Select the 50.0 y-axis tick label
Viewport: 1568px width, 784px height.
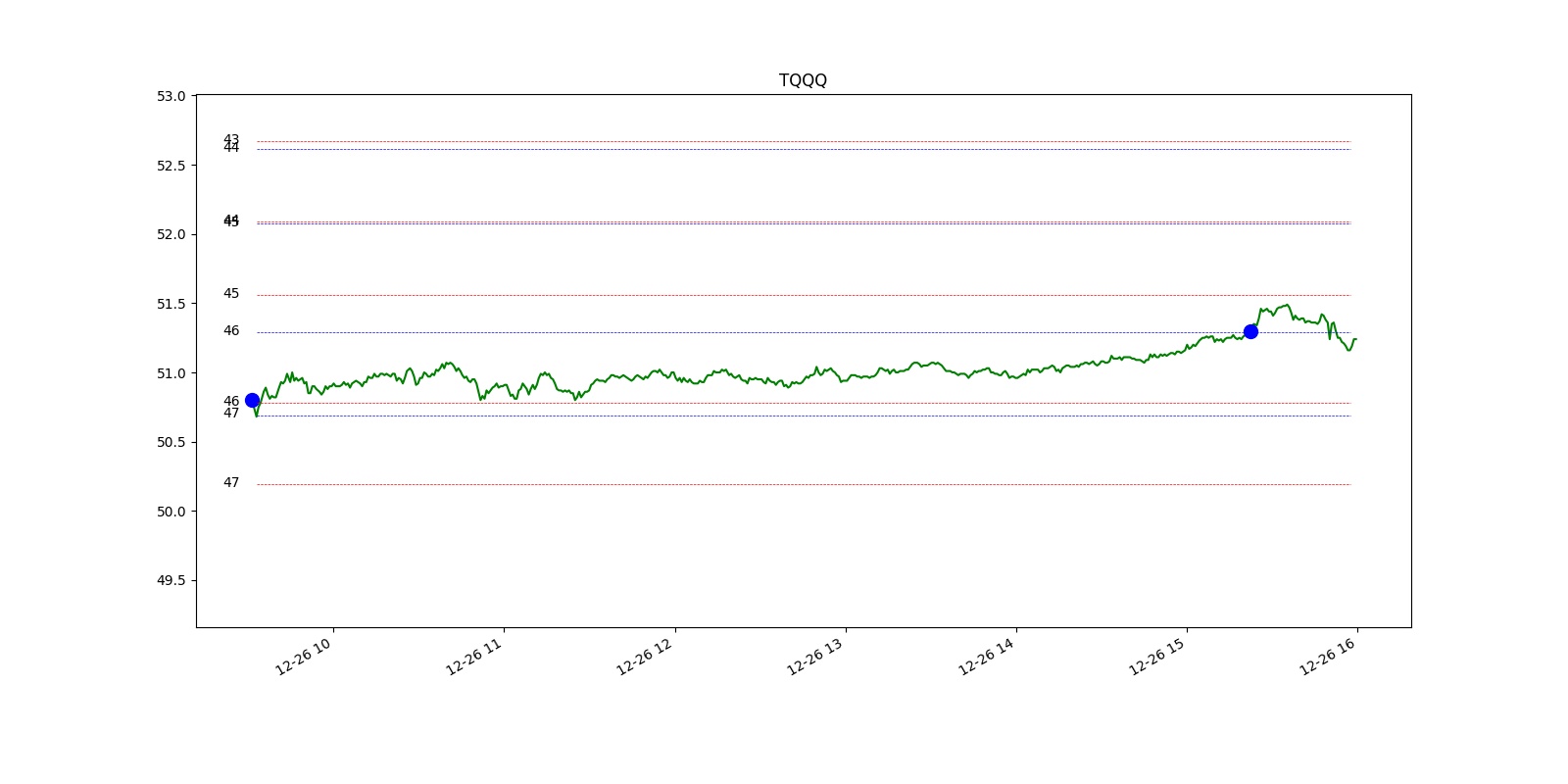coord(171,512)
